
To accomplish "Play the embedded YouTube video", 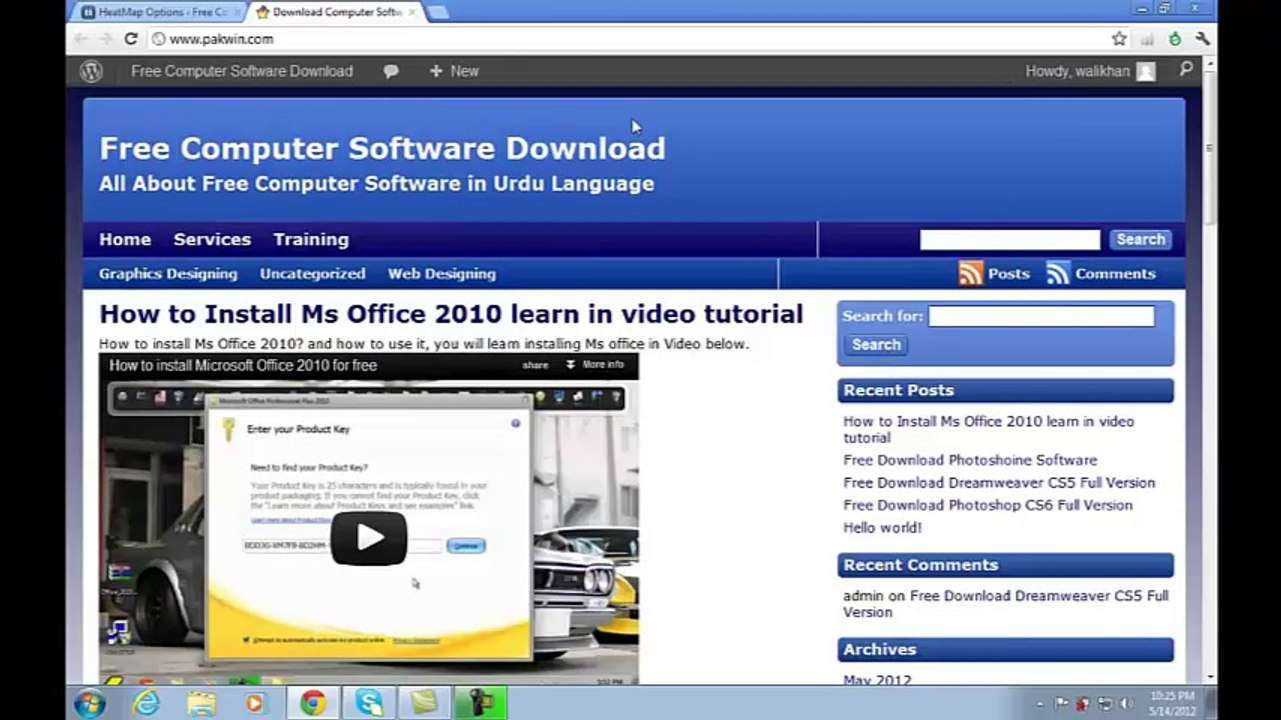I will click(x=369, y=538).
